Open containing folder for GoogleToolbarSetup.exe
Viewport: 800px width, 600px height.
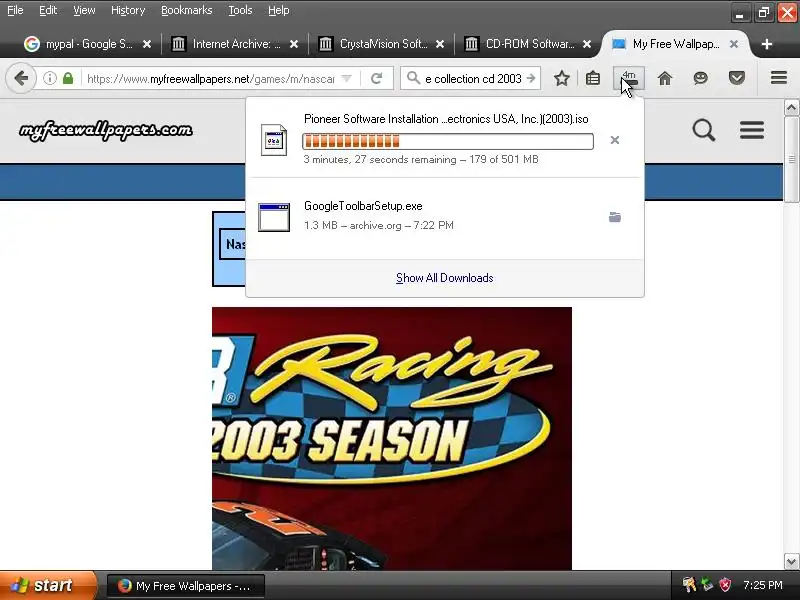click(615, 217)
